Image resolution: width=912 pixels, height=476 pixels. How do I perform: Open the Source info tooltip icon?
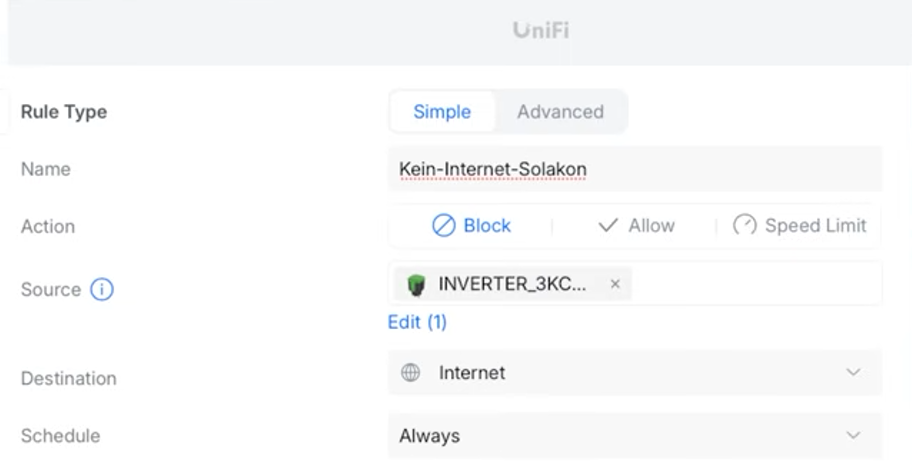[102, 290]
